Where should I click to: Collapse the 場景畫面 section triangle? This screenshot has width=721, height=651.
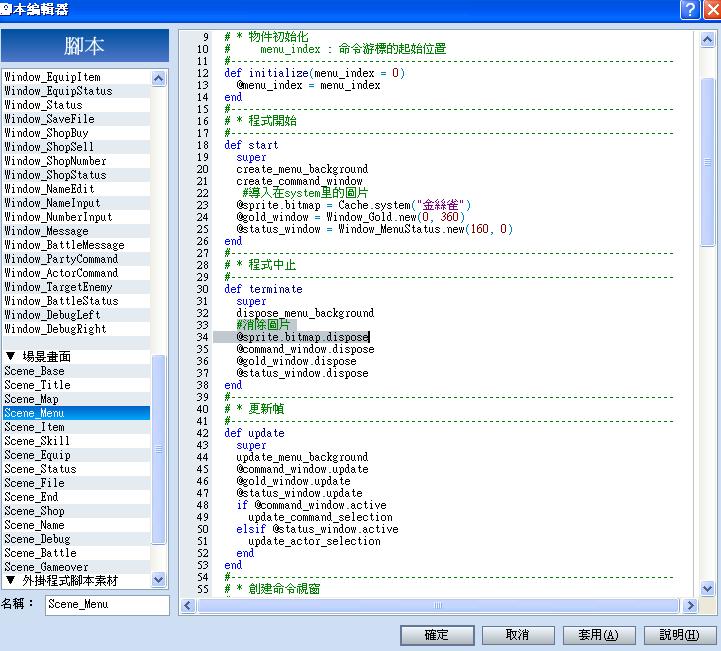click(x=11, y=356)
